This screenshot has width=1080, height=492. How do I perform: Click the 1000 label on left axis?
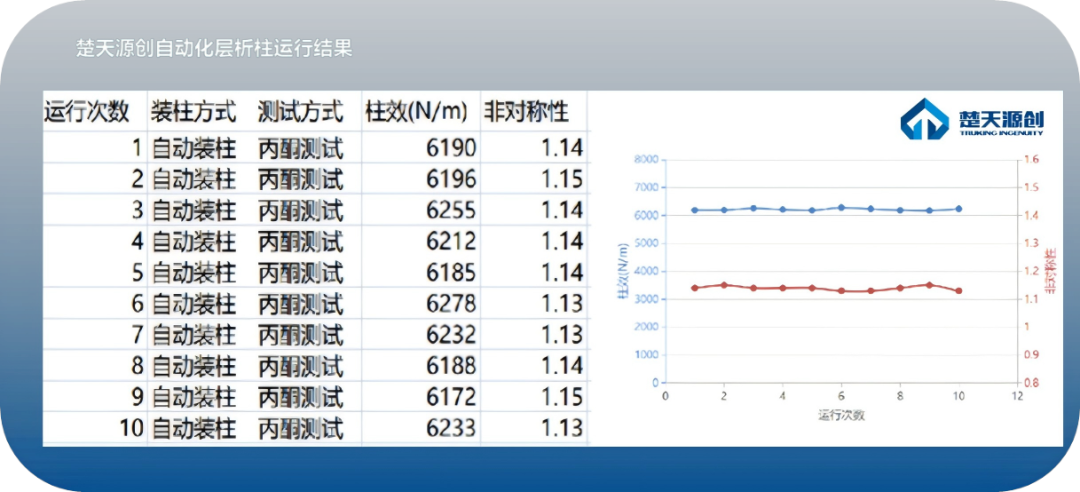647,355
